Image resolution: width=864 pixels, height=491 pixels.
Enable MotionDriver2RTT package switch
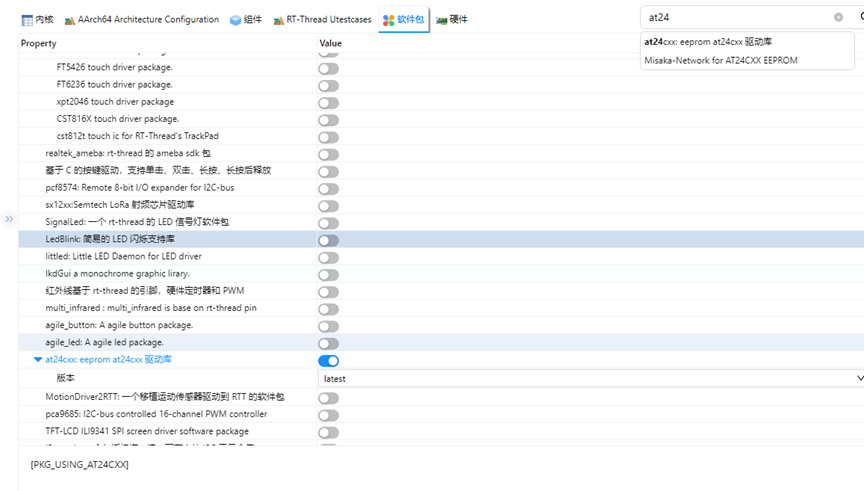click(328, 398)
